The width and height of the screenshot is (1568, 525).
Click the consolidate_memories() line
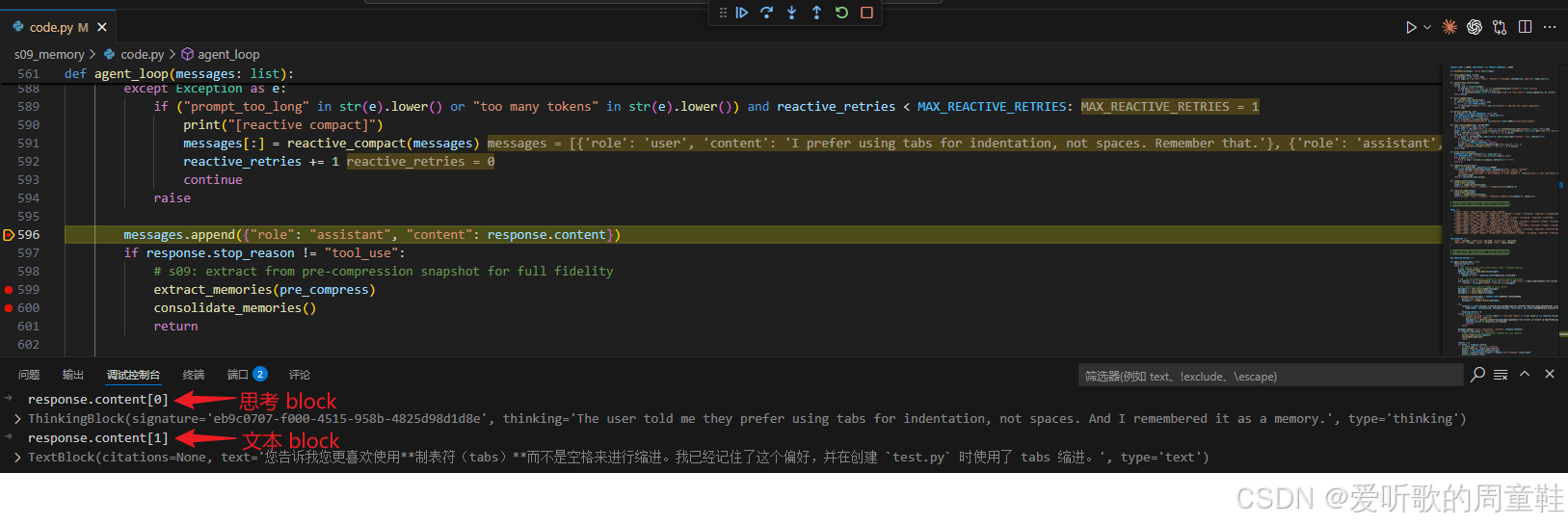pos(234,307)
